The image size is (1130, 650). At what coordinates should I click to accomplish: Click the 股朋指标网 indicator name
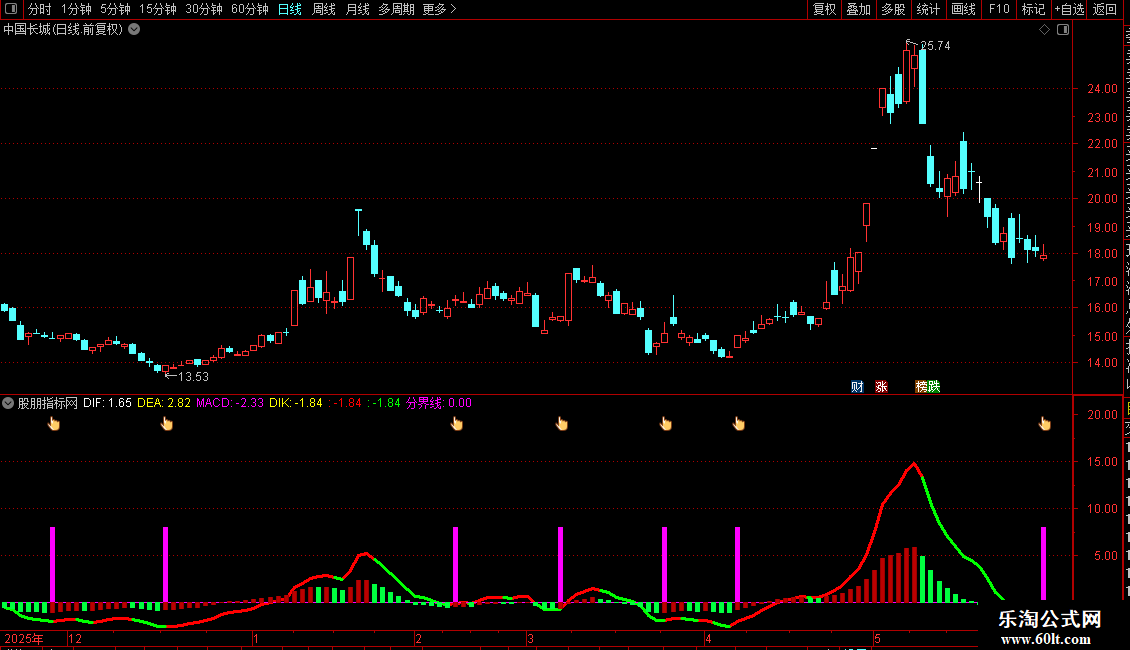coord(48,403)
